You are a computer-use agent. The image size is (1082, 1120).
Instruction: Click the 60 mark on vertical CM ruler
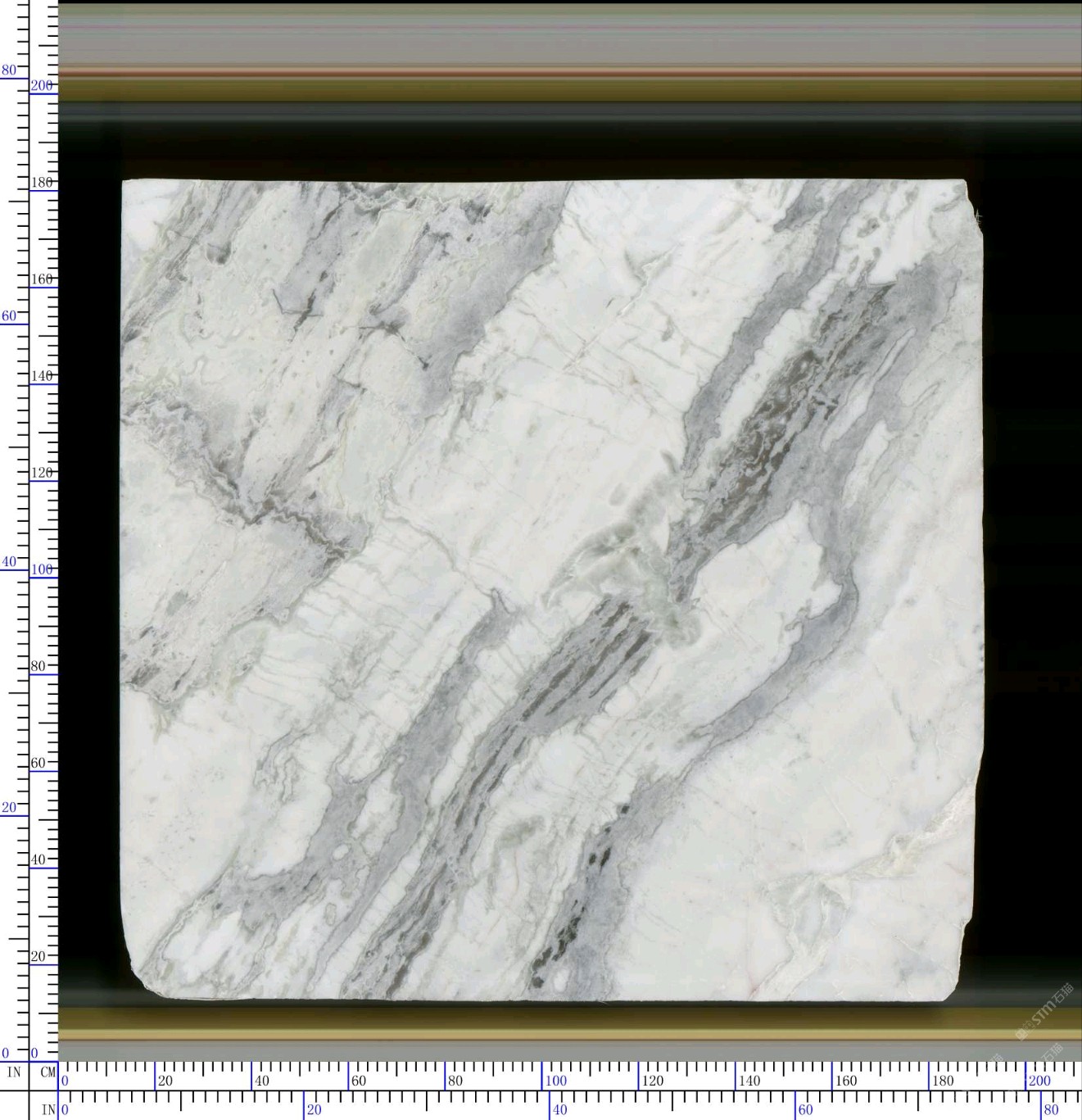point(38,763)
